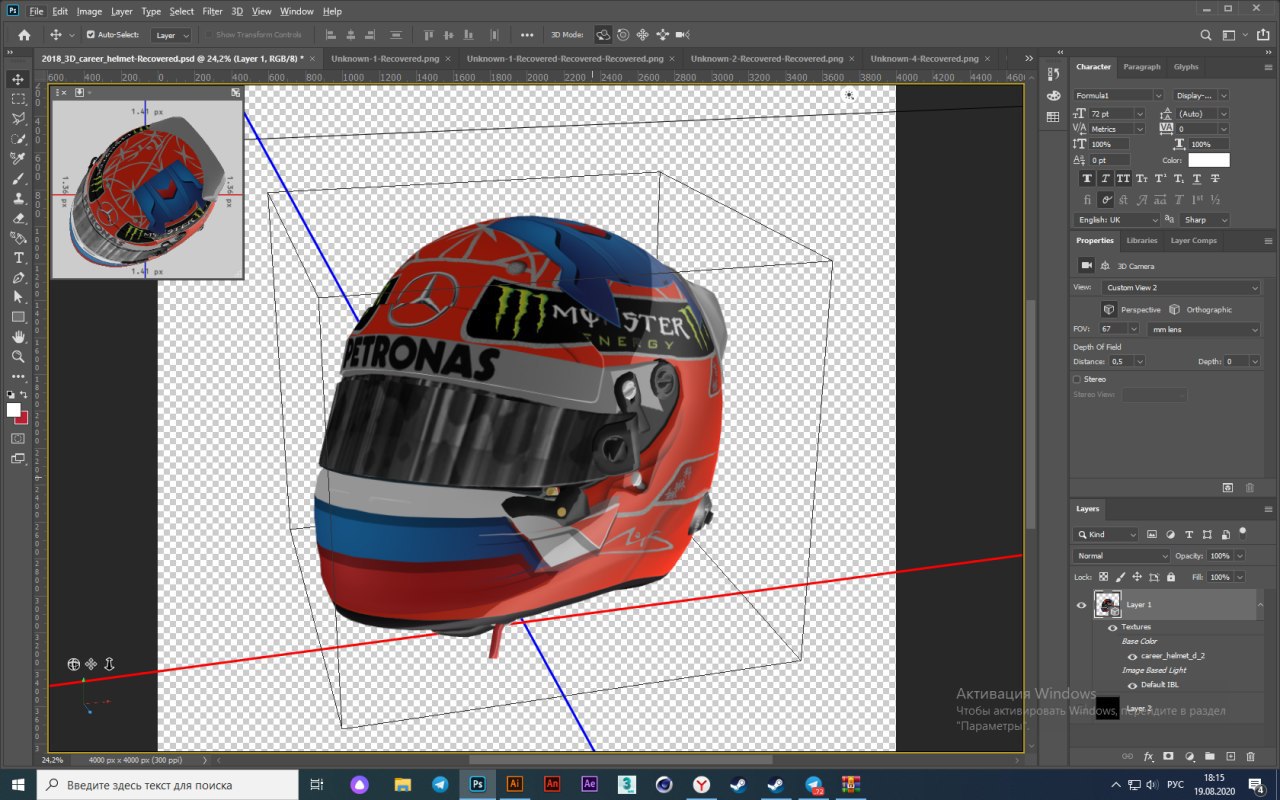Click the Windows taskbar search field

[167, 785]
